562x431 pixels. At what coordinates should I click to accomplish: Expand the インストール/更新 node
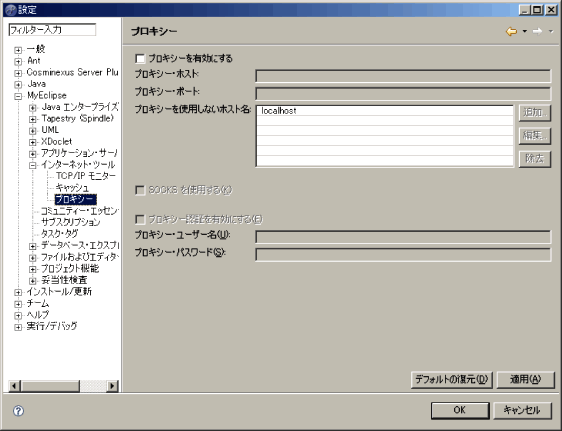[18, 292]
